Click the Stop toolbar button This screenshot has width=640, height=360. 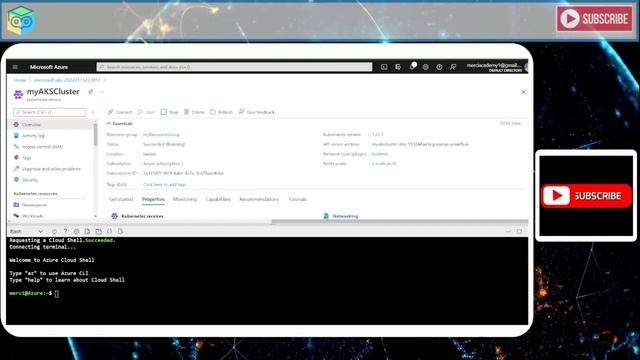click(x=169, y=112)
